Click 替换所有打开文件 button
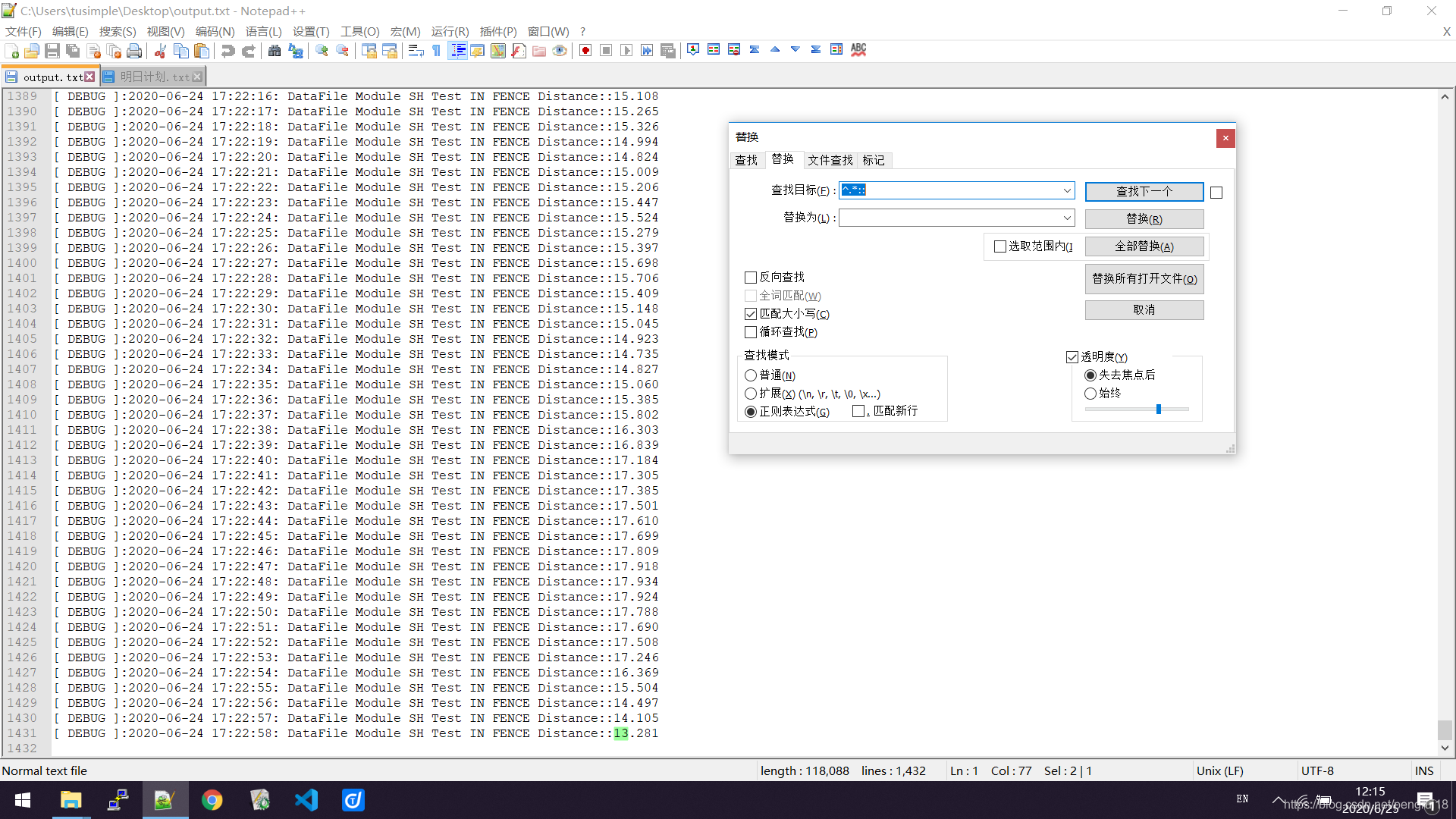 (1144, 279)
